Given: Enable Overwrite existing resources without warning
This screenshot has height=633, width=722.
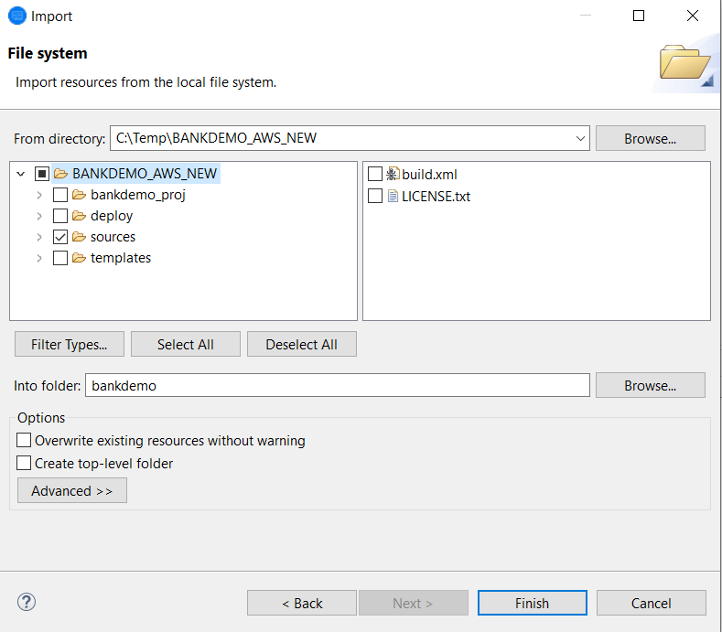Looking at the screenshot, I should [24, 440].
